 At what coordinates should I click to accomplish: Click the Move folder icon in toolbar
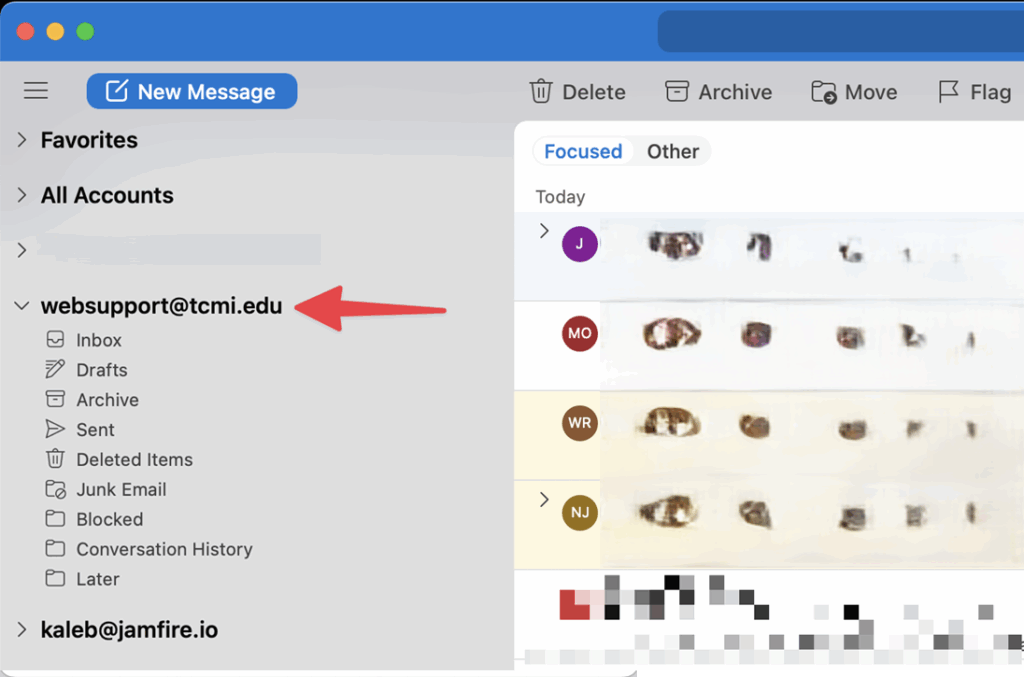[x=824, y=92]
